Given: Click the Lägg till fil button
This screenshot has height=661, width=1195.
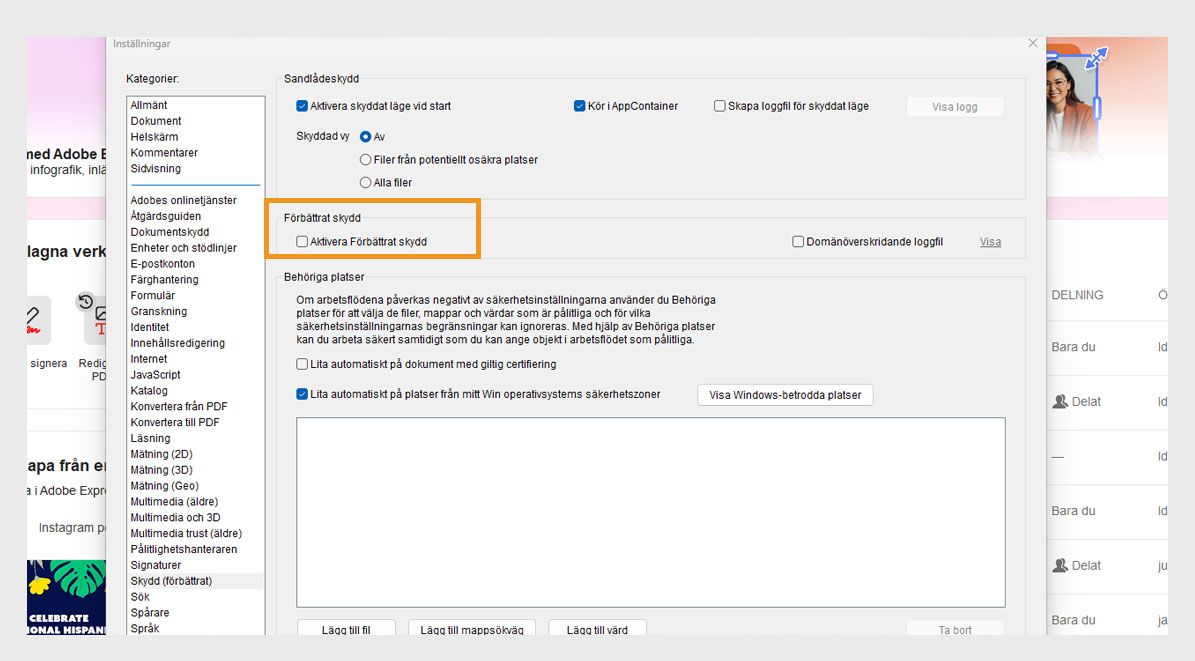Looking at the screenshot, I should tap(346, 628).
